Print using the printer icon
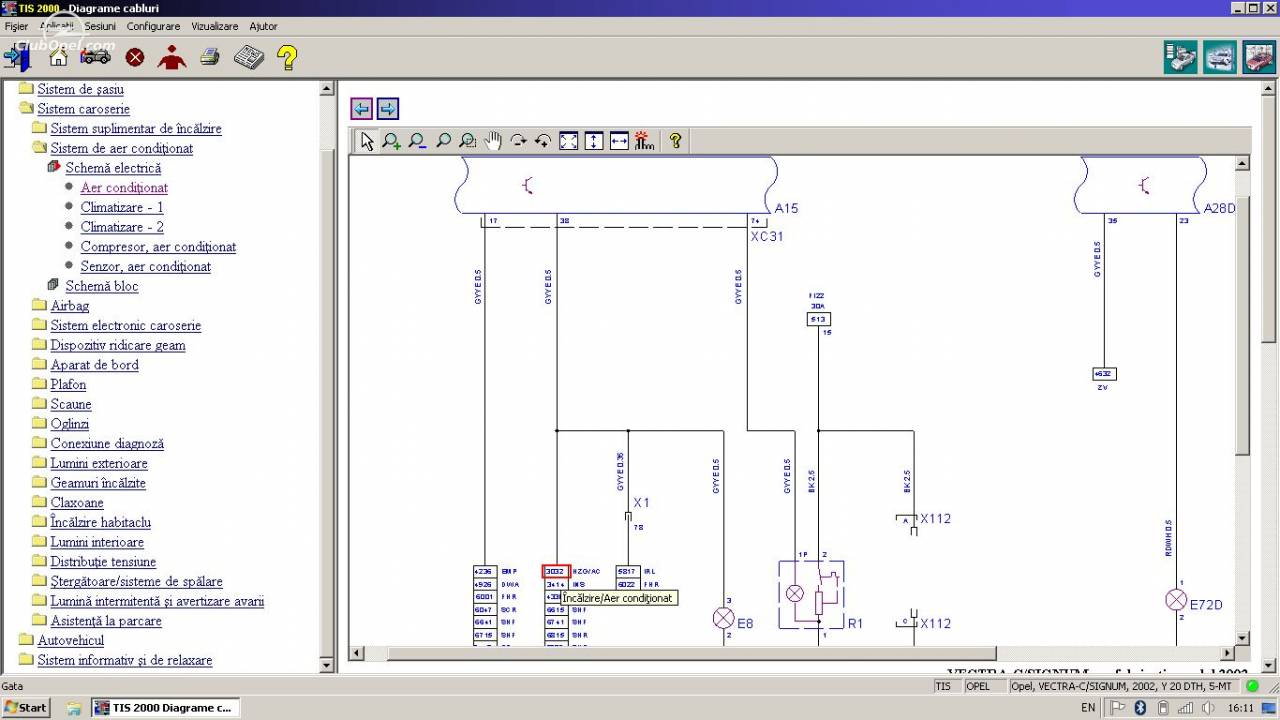This screenshot has width=1280, height=720. click(x=210, y=57)
